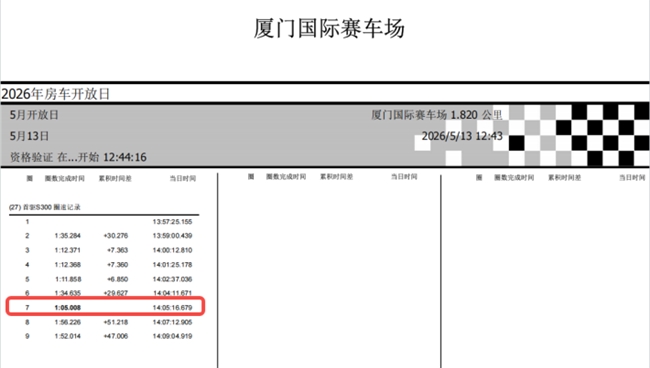This screenshot has width=650, height=368.
Task: Click the 5月开放日 text
Action: coord(34,115)
